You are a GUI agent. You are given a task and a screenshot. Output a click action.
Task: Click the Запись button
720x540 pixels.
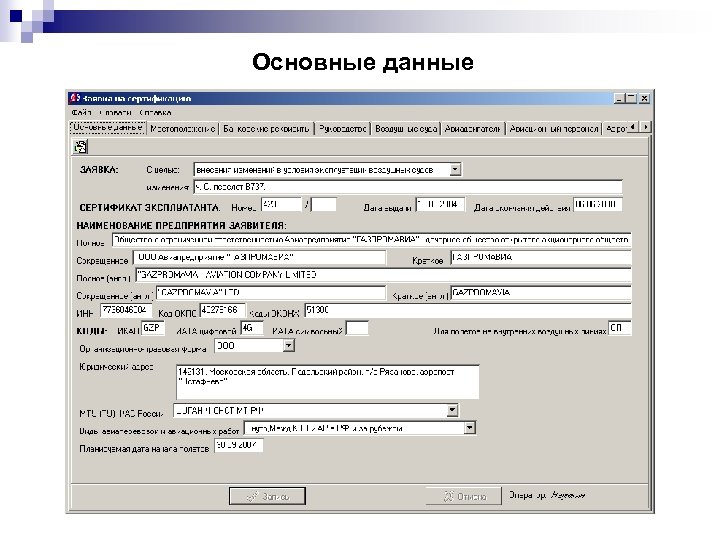tap(267, 496)
